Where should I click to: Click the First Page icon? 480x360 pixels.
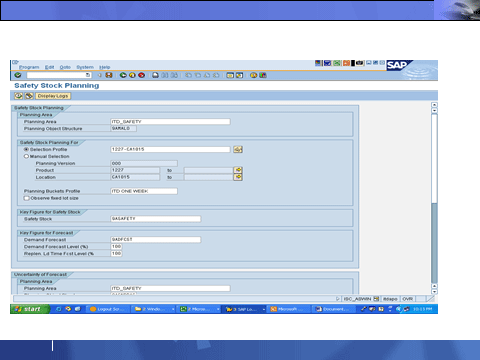click(x=188, y=76)
